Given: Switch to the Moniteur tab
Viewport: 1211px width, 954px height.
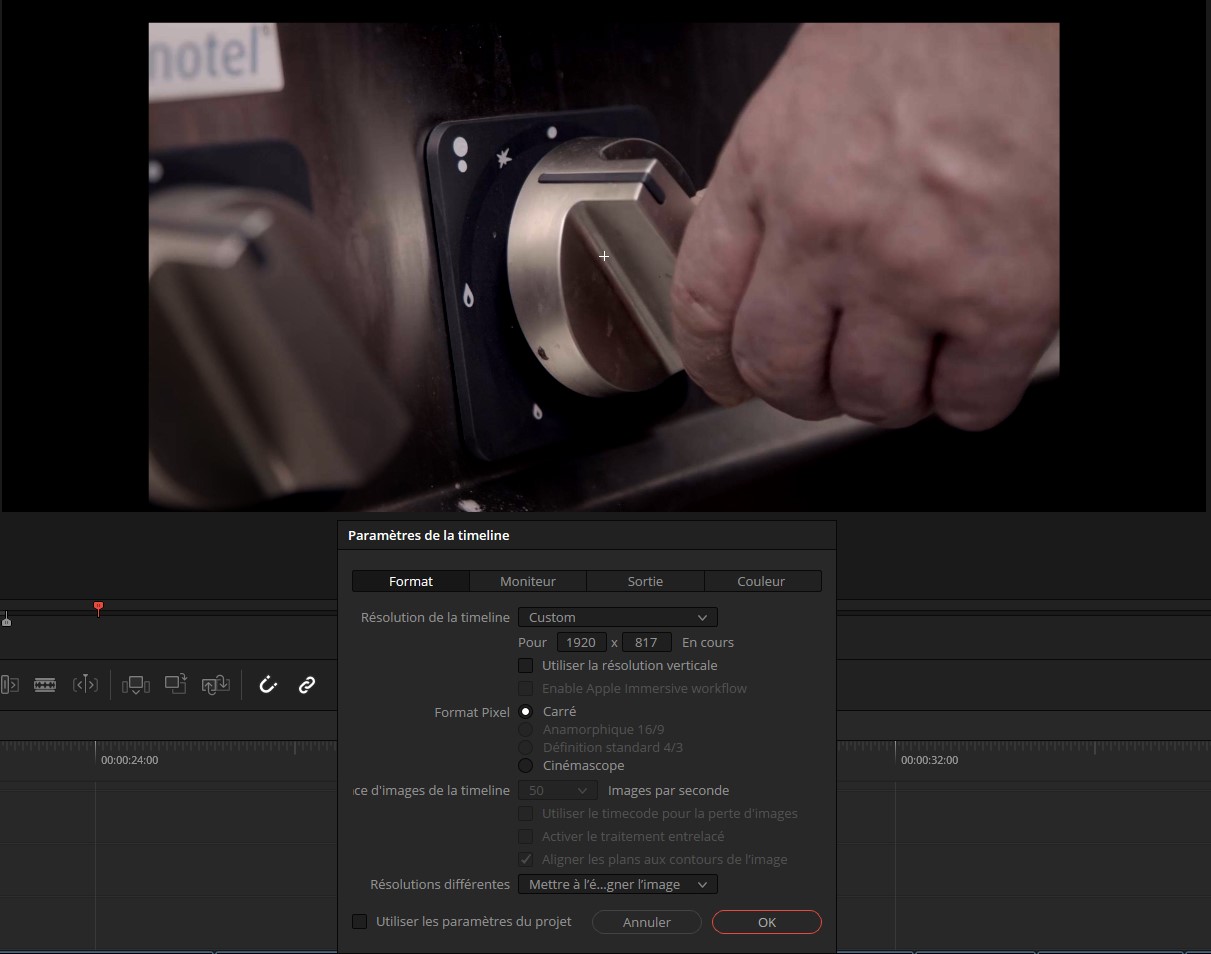Looking at the screenshot, I should [528, 582].
